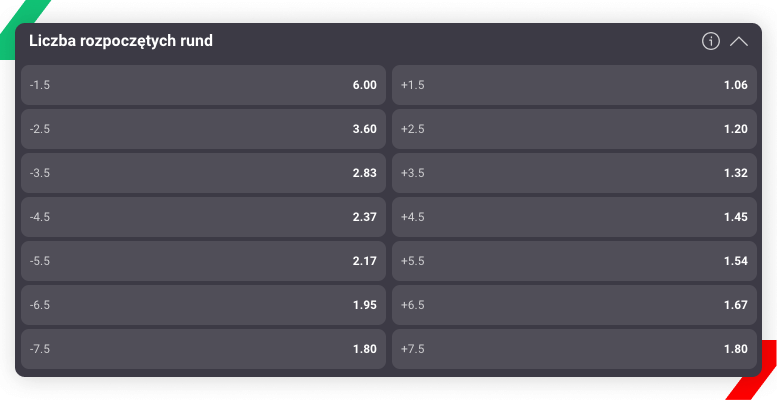Screen dimensions: 777x400
Task: Add the -4.5 selection with odds 2.37
Action: 203,217
